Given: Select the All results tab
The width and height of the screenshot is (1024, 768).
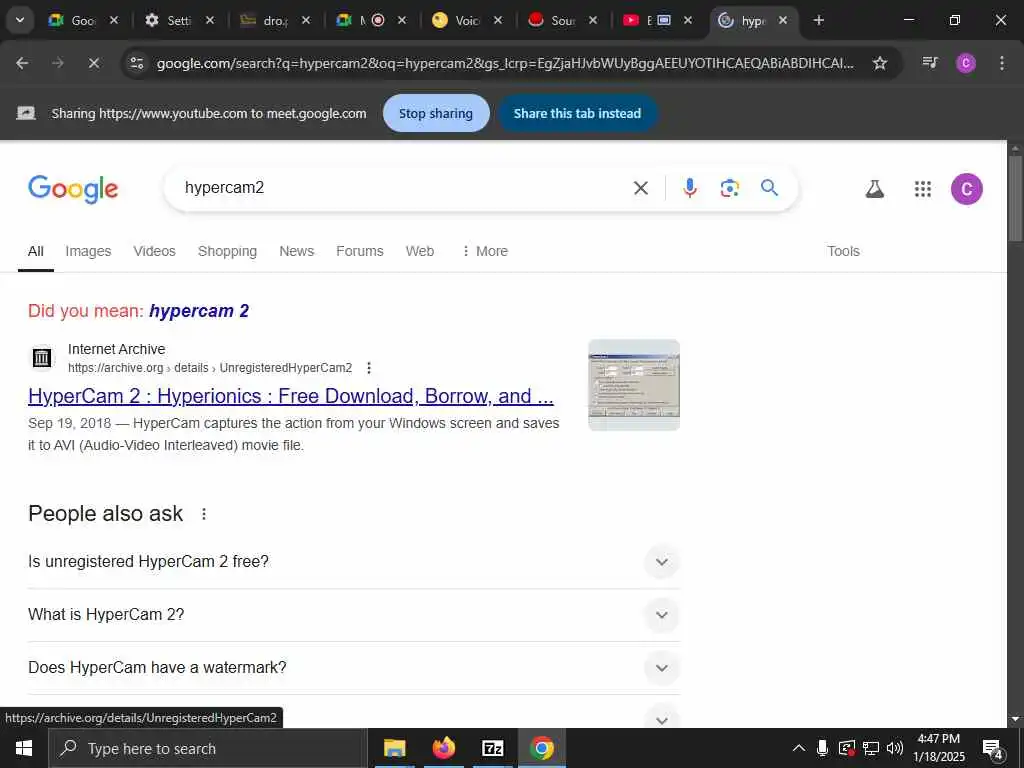Looking at the screenshot, I should point(36,251).
